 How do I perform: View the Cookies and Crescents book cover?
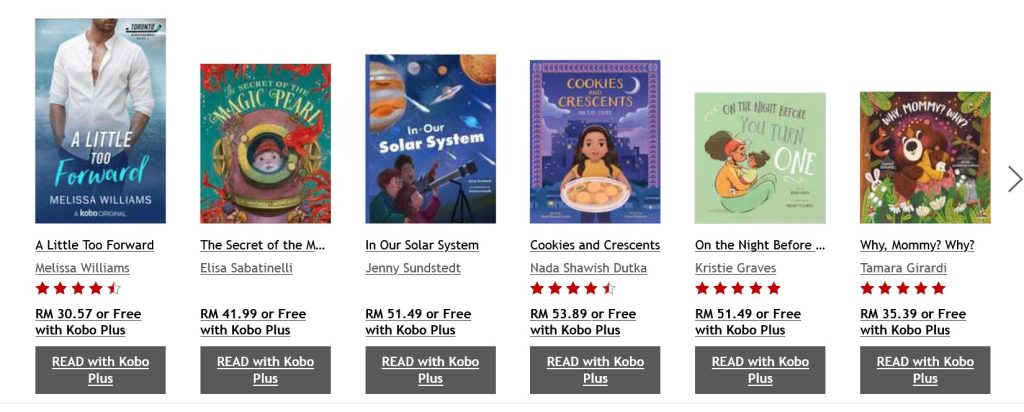point(595,141)
